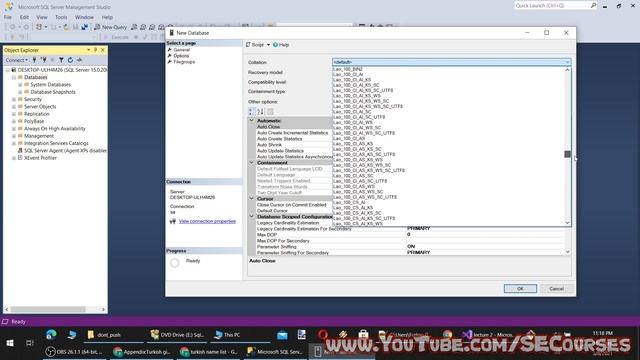Click the Save All toolbar icon
640x360 pixels.
(84, 27)
